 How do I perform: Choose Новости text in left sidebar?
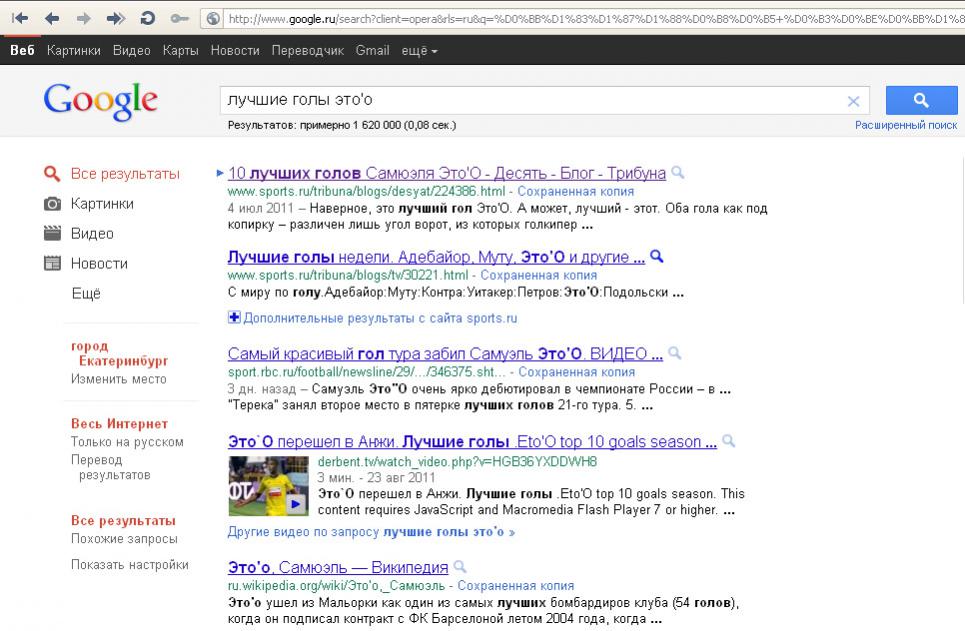pos(99,263)
